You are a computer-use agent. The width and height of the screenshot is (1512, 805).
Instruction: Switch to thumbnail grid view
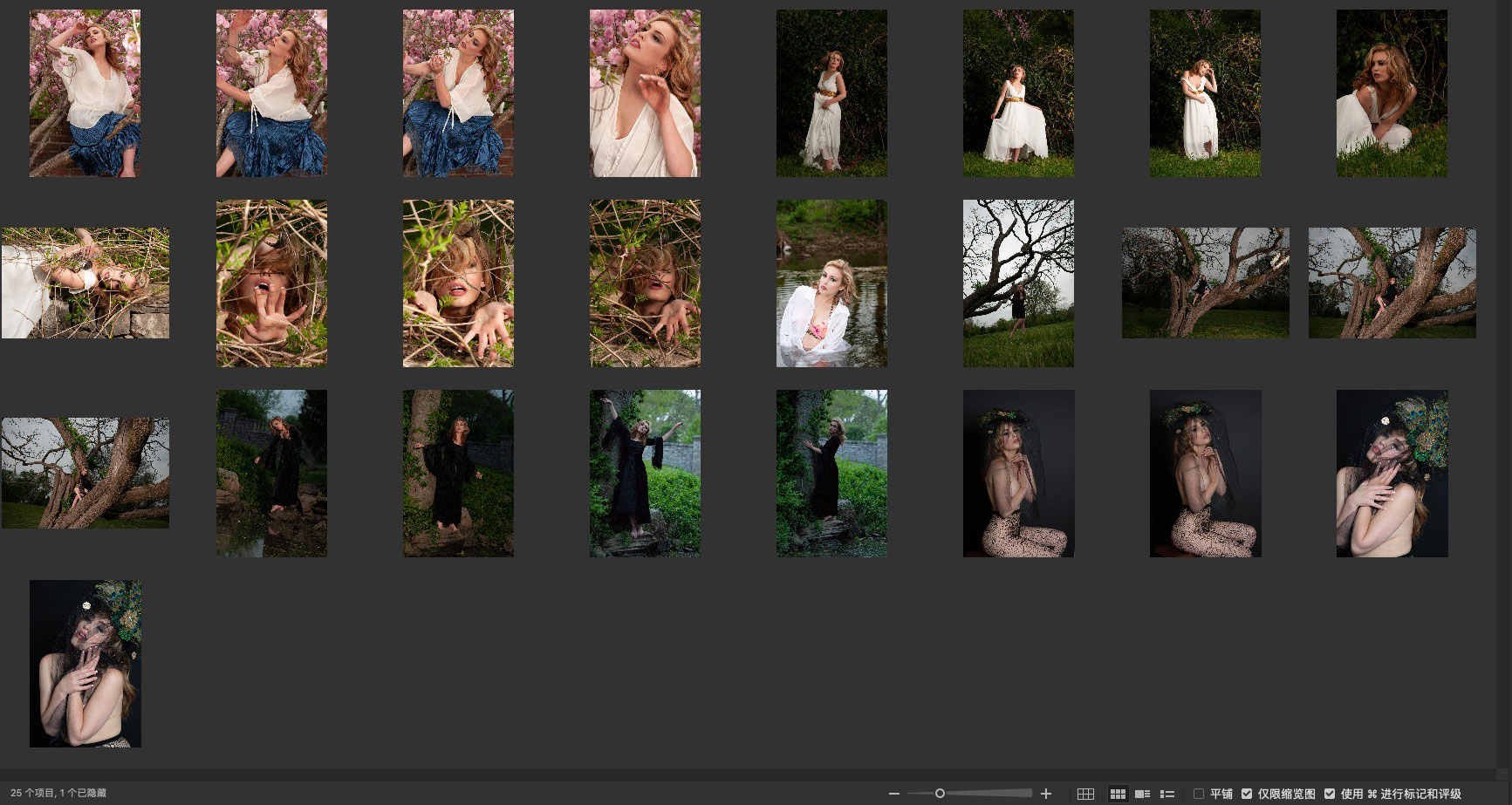click(x=1118, y=794)
